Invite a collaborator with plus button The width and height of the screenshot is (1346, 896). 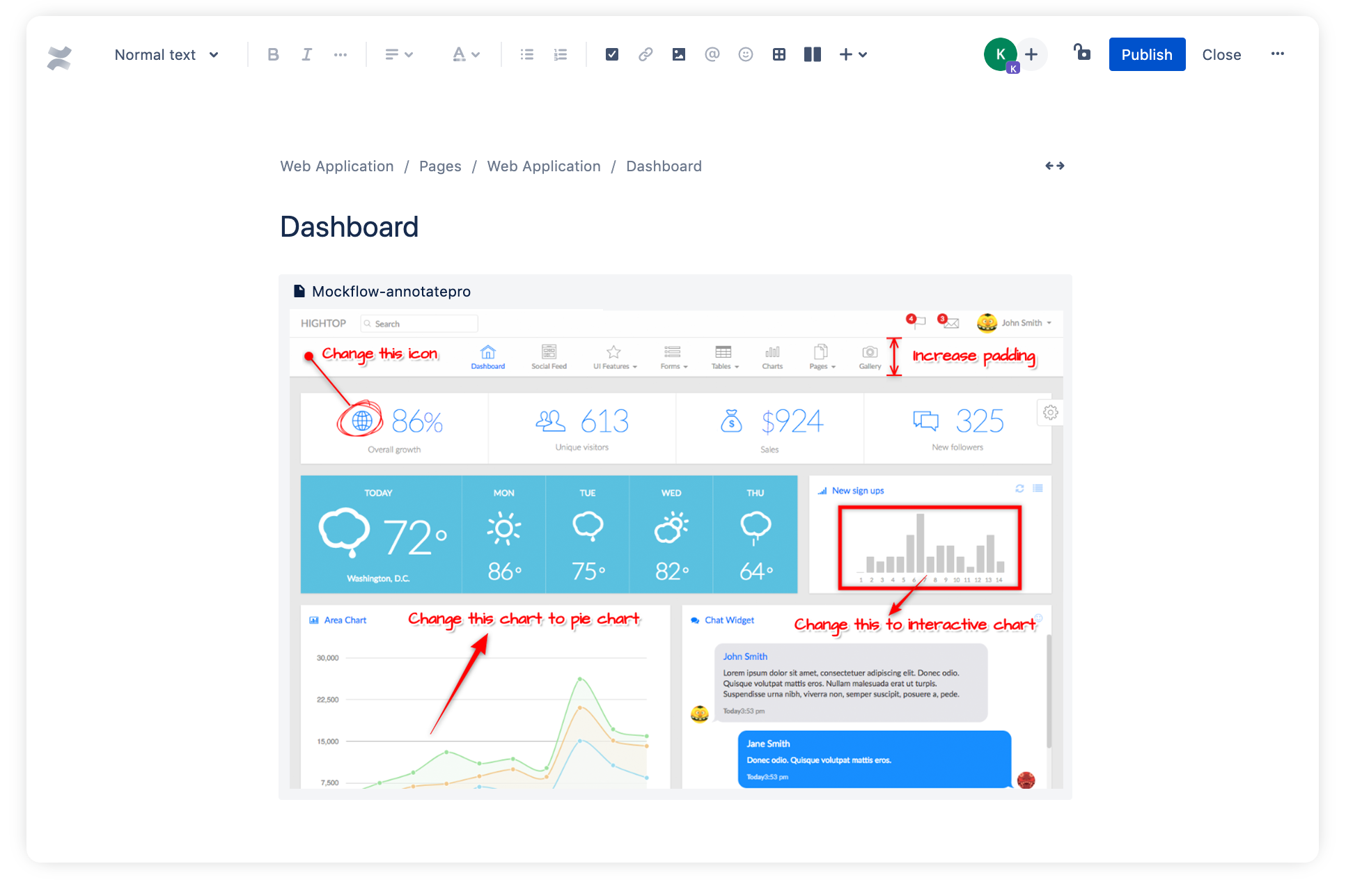pos(1031,54)
